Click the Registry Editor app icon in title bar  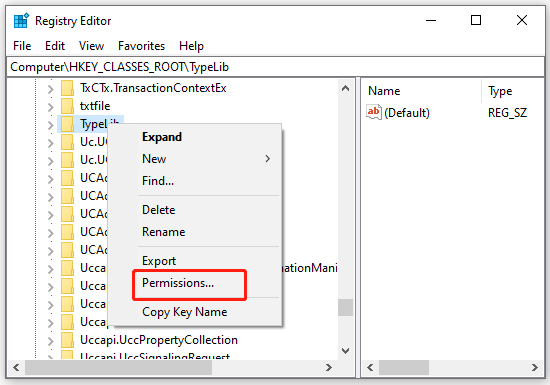pyautogui.click(x=21, y=21)
